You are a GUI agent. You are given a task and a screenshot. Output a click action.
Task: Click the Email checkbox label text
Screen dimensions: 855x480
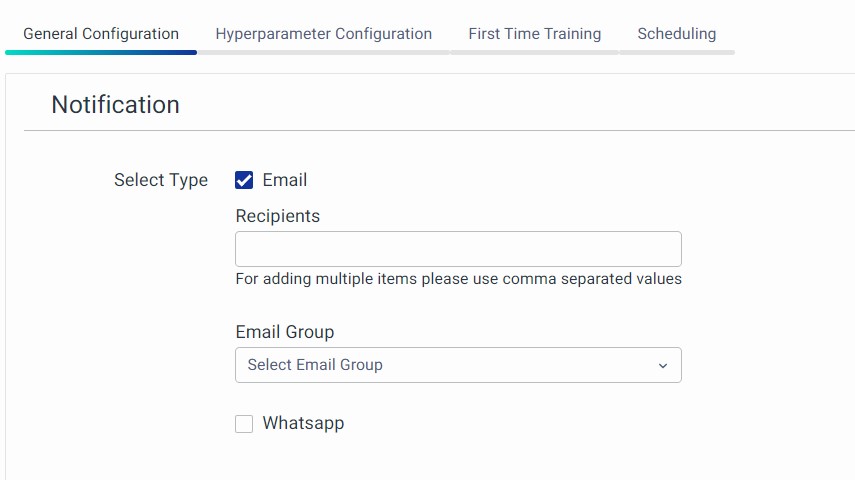[284, 180]
